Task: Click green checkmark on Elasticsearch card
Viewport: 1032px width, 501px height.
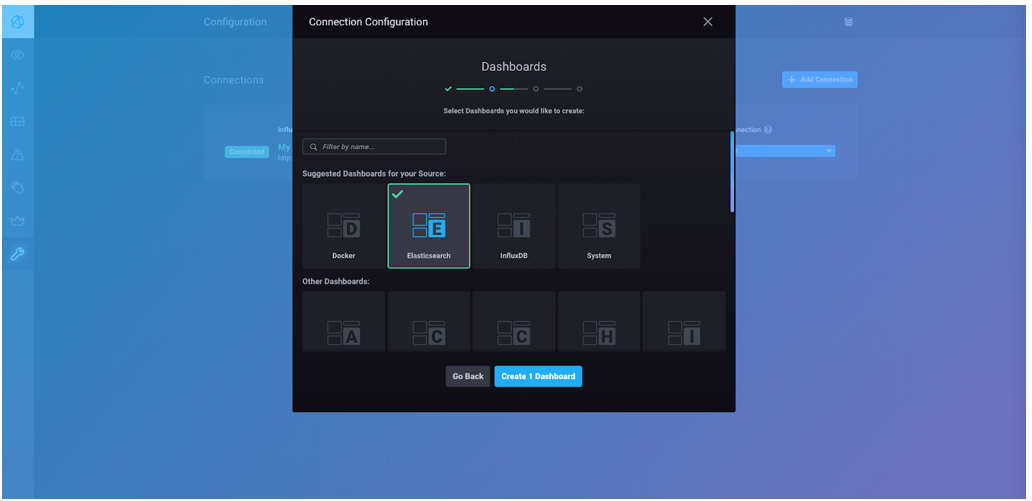Action: coord(398,194)
